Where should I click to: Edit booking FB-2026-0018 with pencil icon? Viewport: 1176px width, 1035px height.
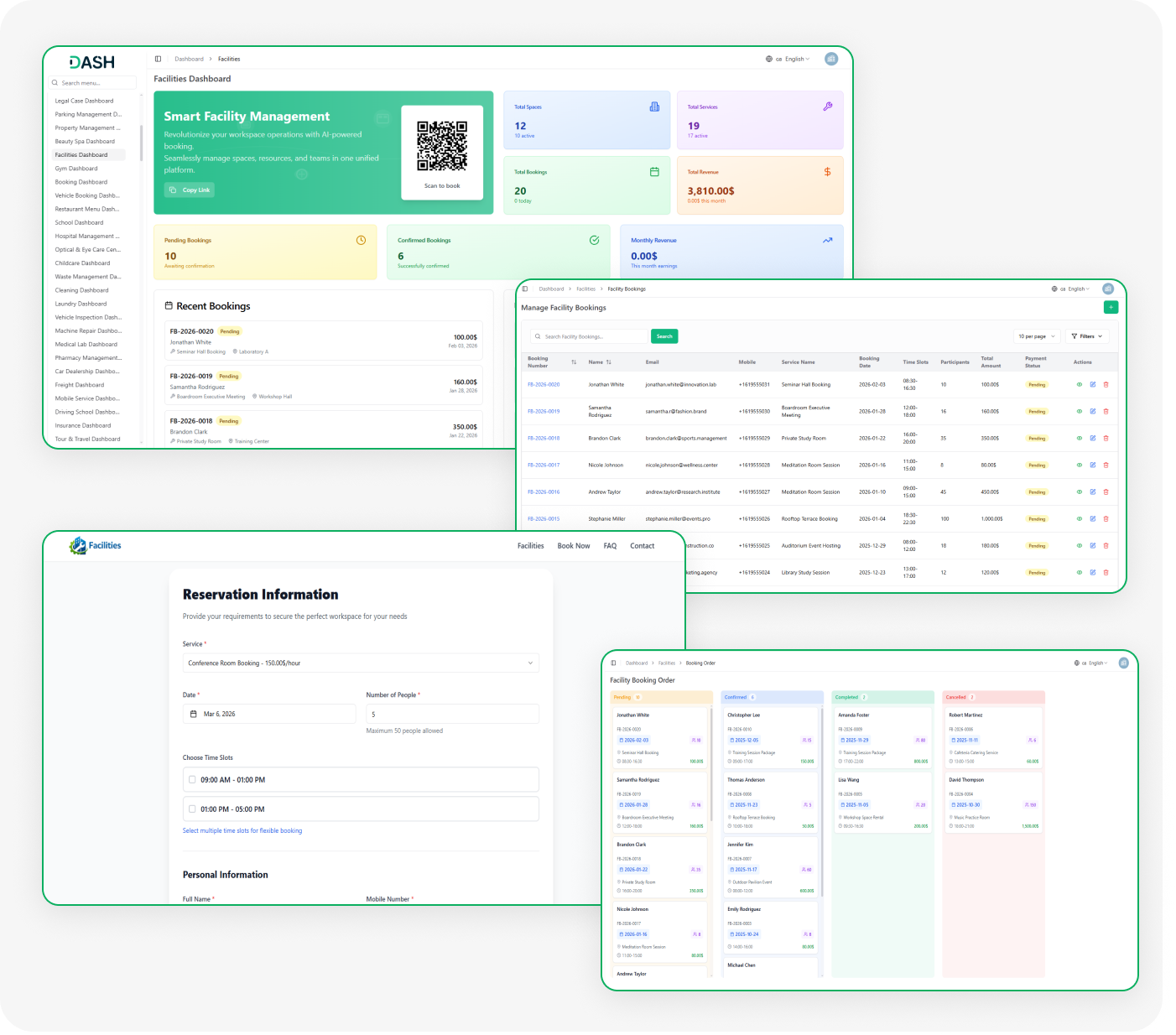coord(1092,438)
